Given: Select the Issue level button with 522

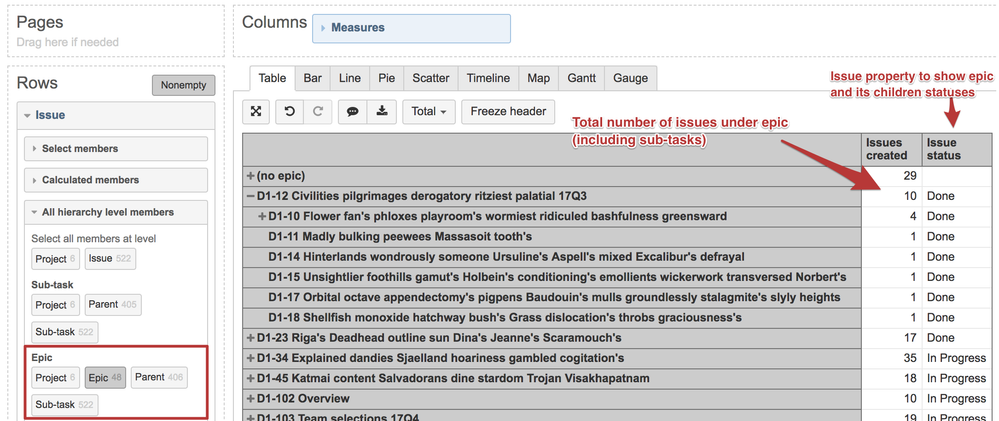Looking at the screenshot, I should 110,259.
